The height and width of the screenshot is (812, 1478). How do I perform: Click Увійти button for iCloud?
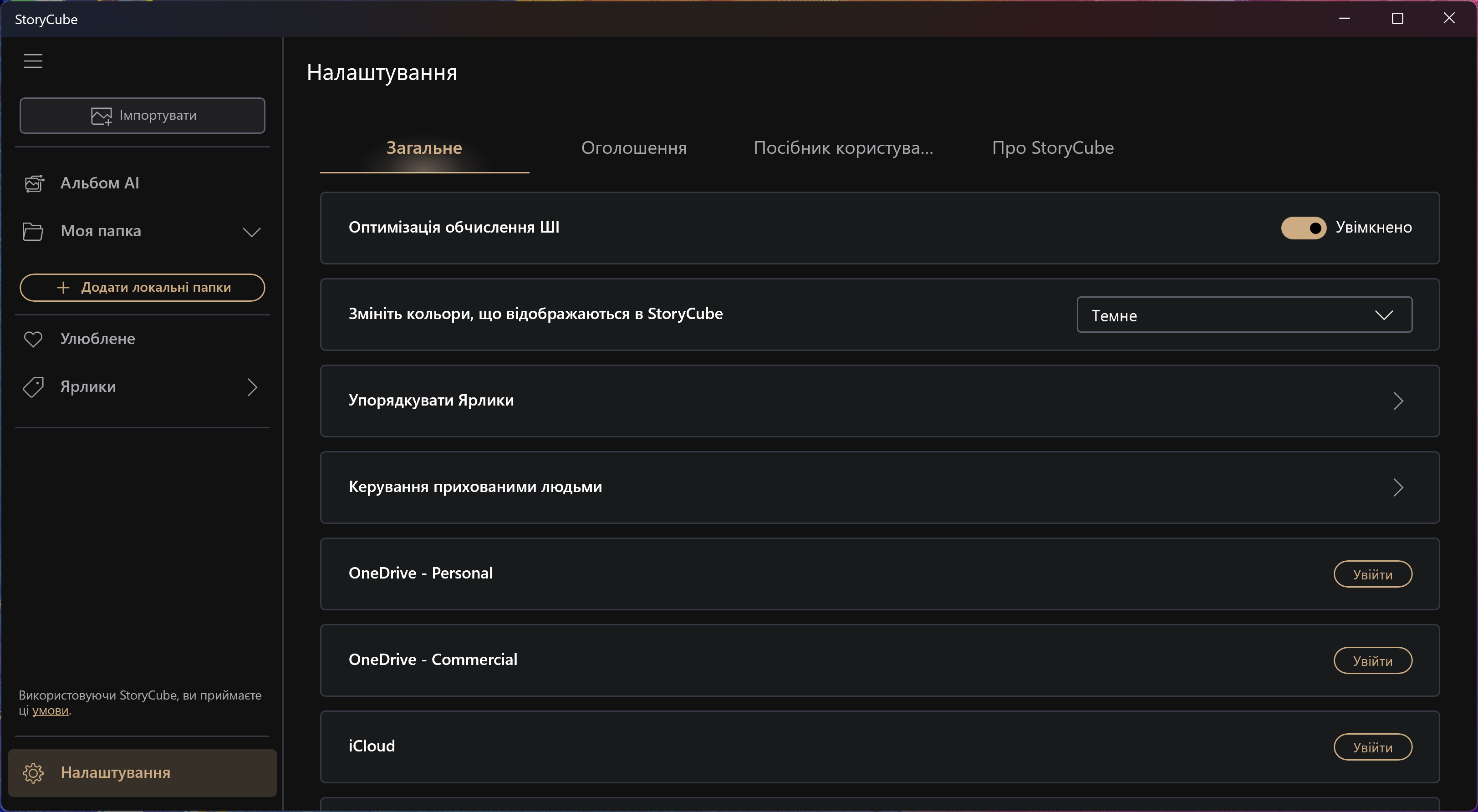[1372, 747]
